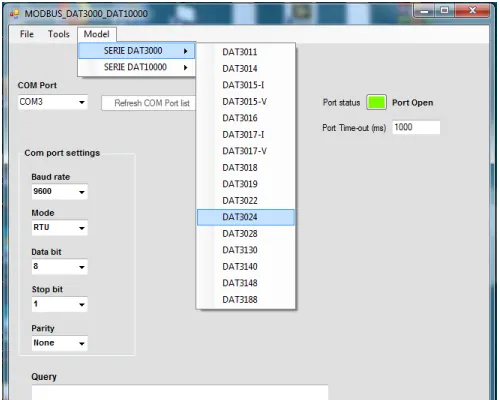Select highlighted DAT3024 model
Viewport: 500px width, 400px height.
pos(246,217)
